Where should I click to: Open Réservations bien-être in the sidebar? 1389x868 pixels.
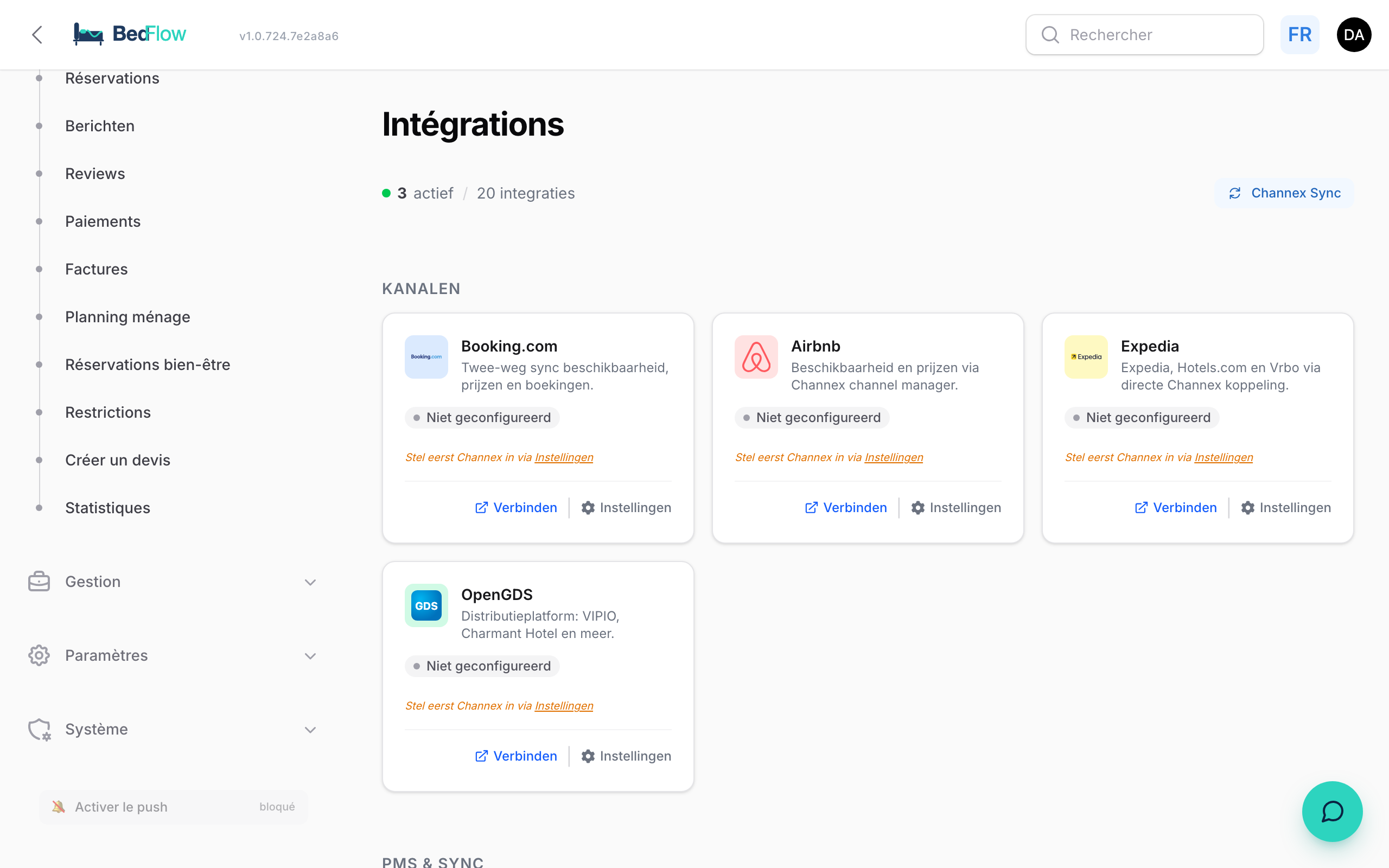tap(148, 364)
